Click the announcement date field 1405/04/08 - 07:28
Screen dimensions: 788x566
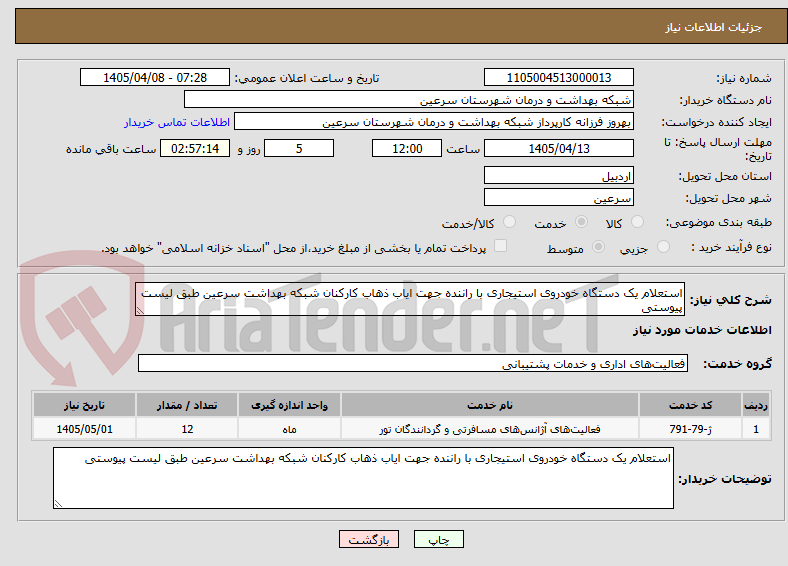pos(155,77)
